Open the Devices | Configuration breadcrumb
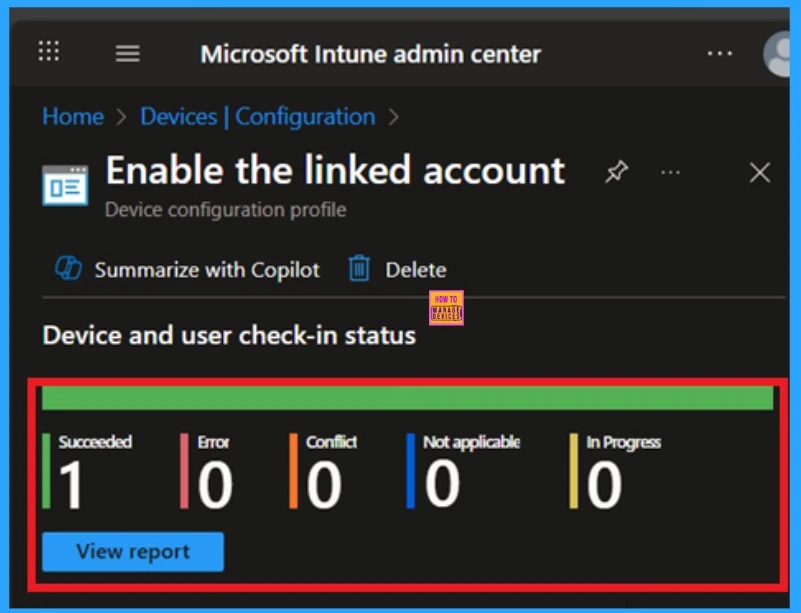The height and width of the screenshot is (613, 801). click(258, 116)
